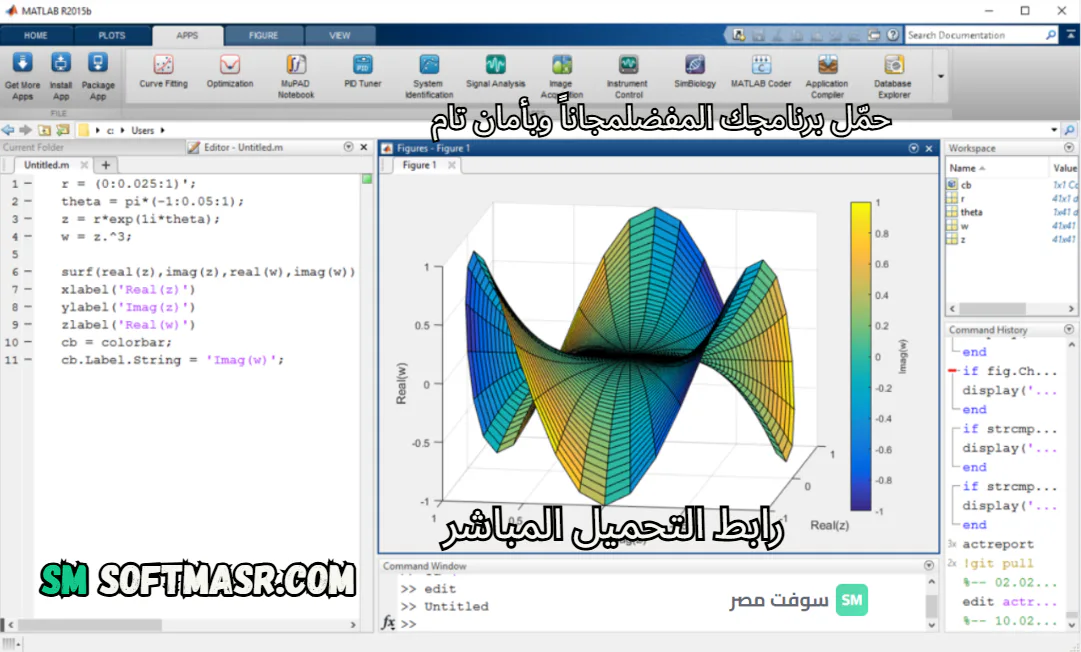The image size is (1081, 652).
Task: Click the leftmost icon in the quick access toolbar
Action: pos(738,34)
